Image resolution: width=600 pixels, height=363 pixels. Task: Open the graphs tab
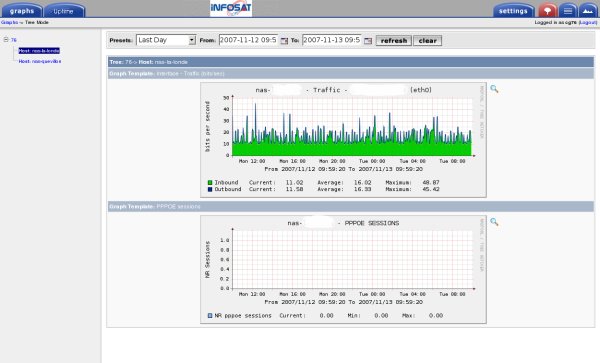click(22, 11)
